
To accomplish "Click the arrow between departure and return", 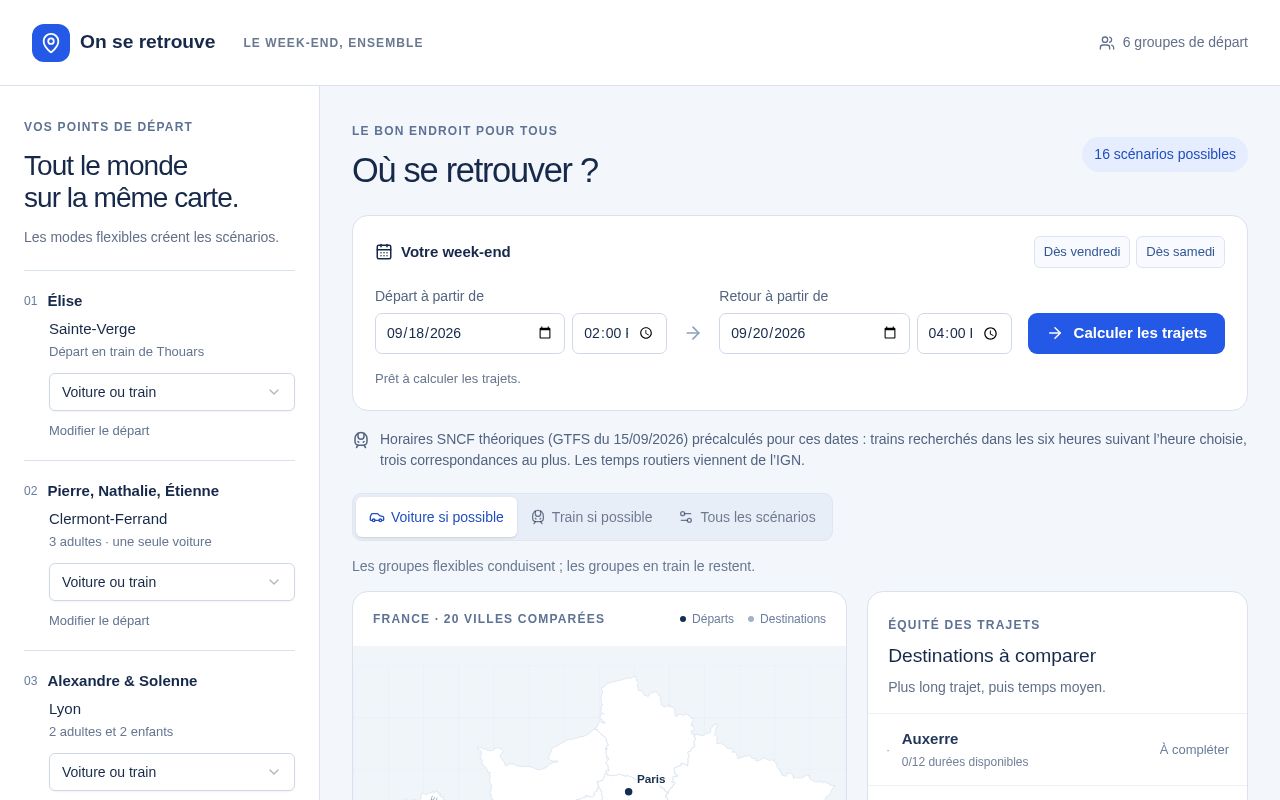I will point(693,333).
